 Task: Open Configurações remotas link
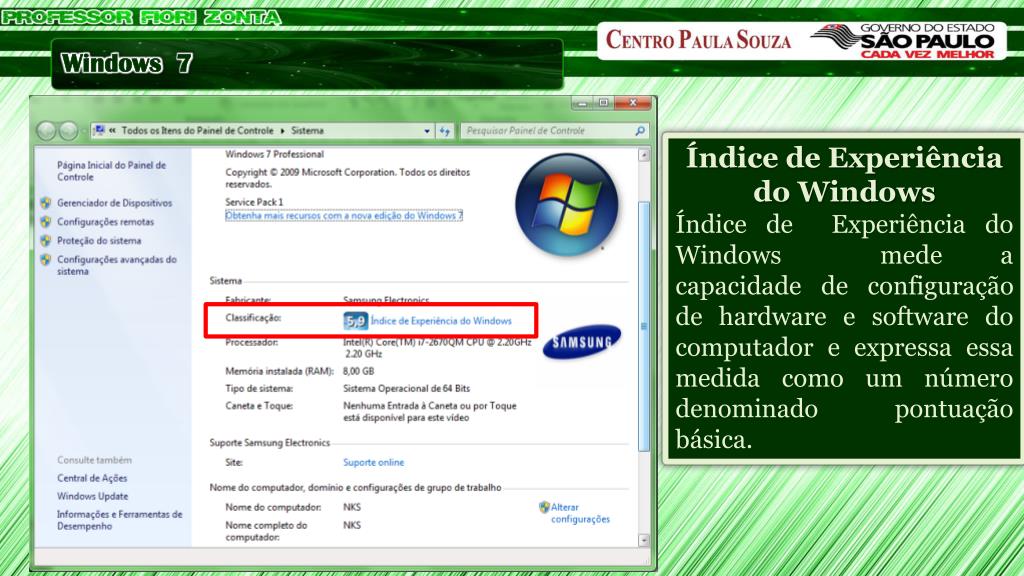pos(105,222)
